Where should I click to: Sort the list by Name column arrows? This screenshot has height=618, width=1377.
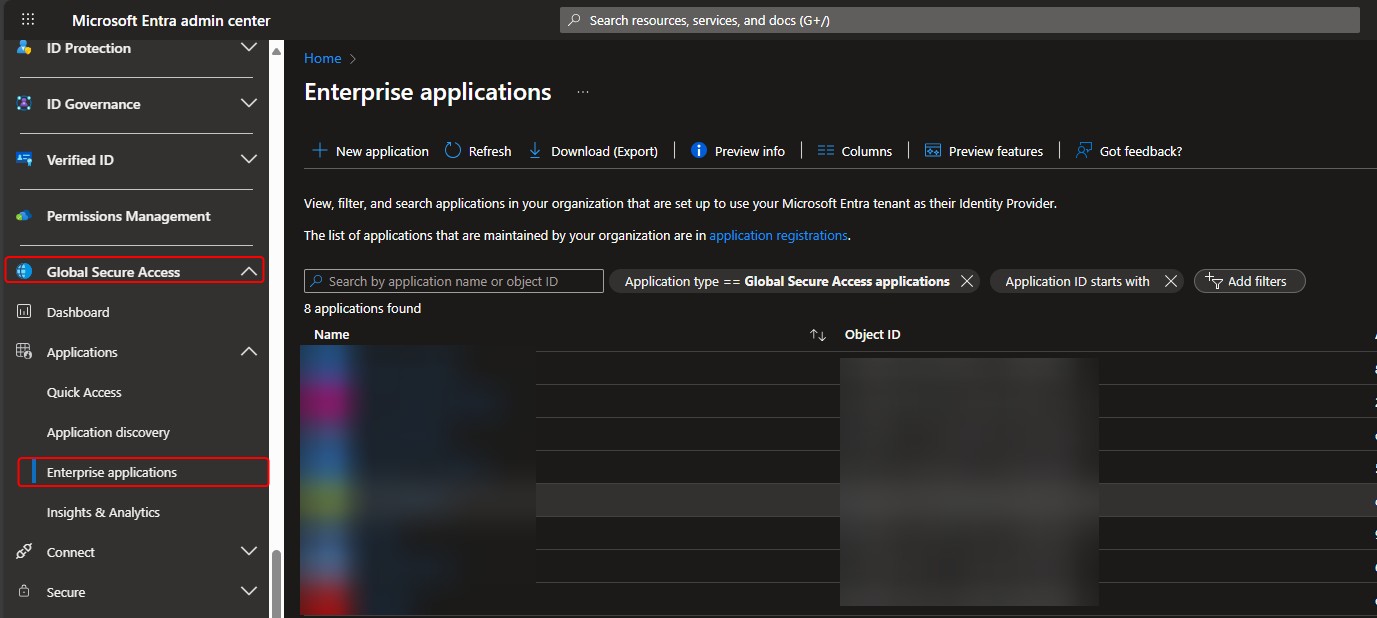(x=818, y=335)
